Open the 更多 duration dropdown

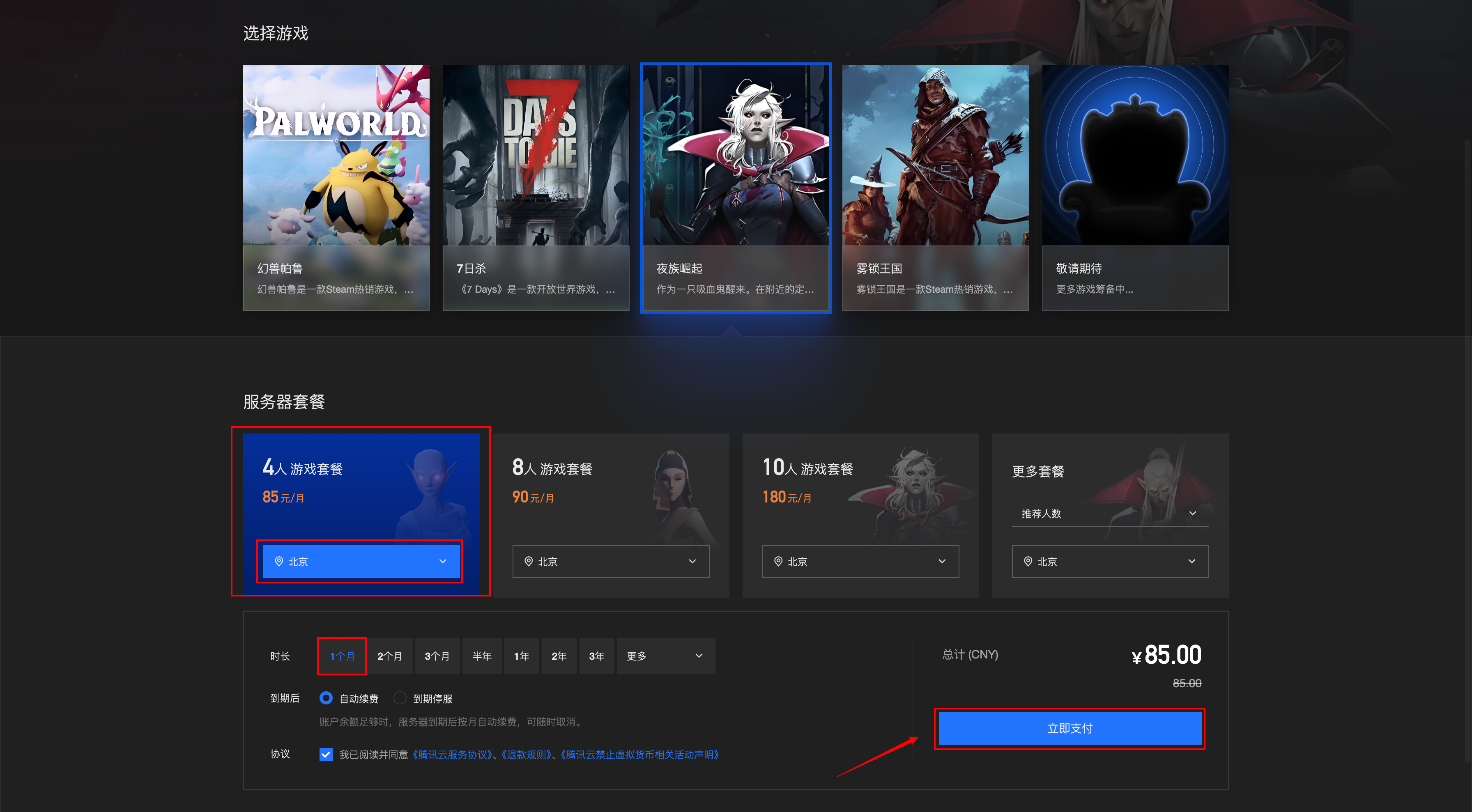pos(665,656)
